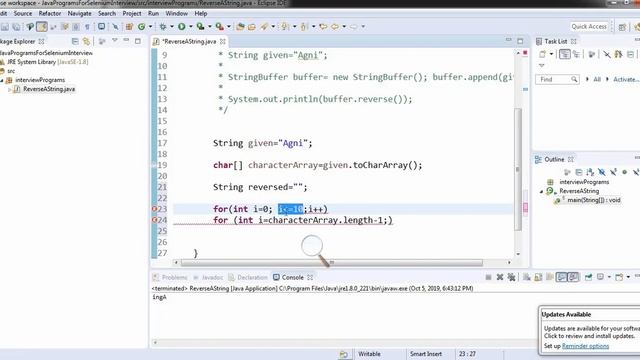640x360 pixels.
Task: Click Remove Launch in Console toolbar
Action: tap(500, 277)
